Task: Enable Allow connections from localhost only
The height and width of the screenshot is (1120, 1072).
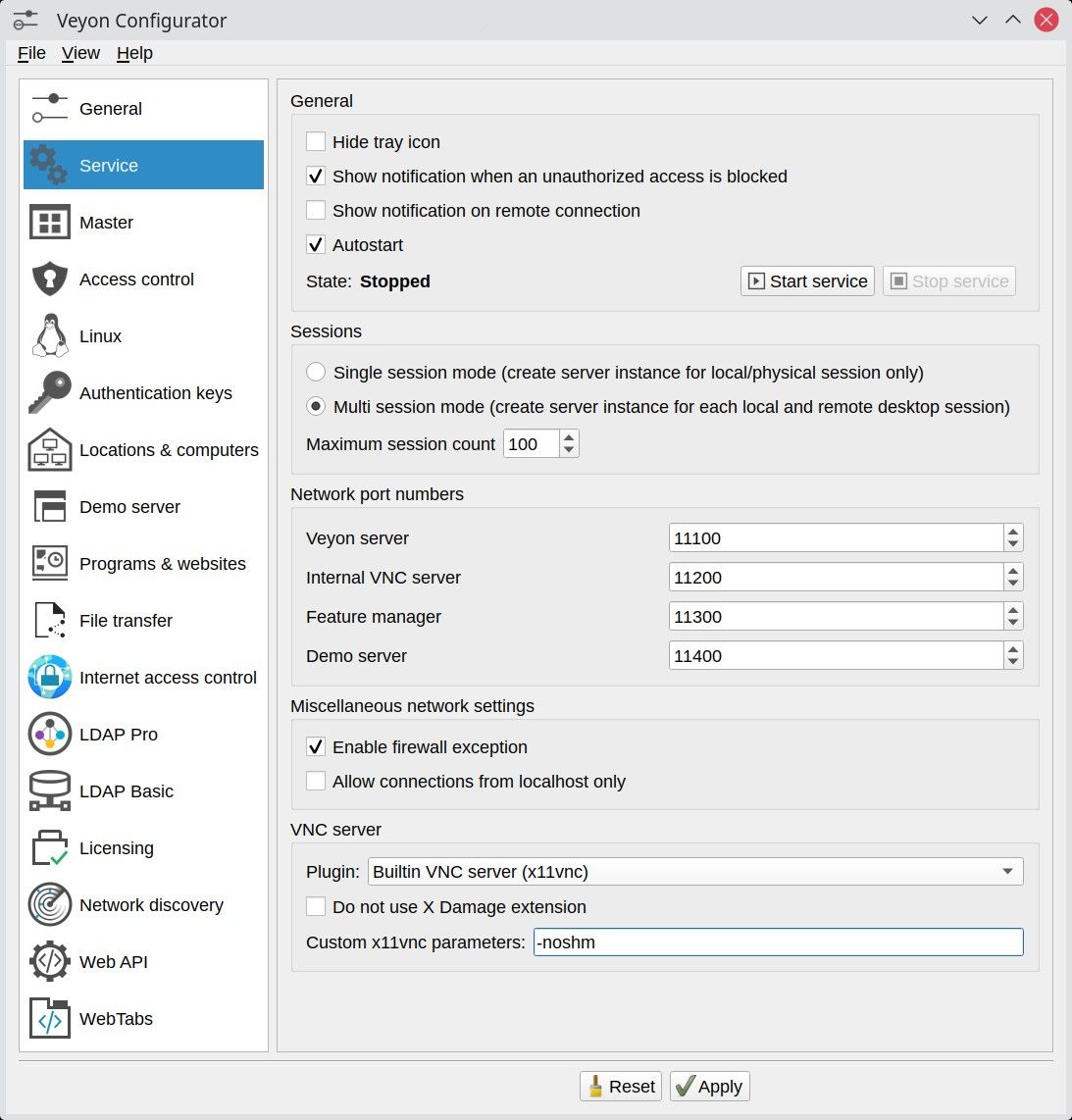Action: pos(316,781)
